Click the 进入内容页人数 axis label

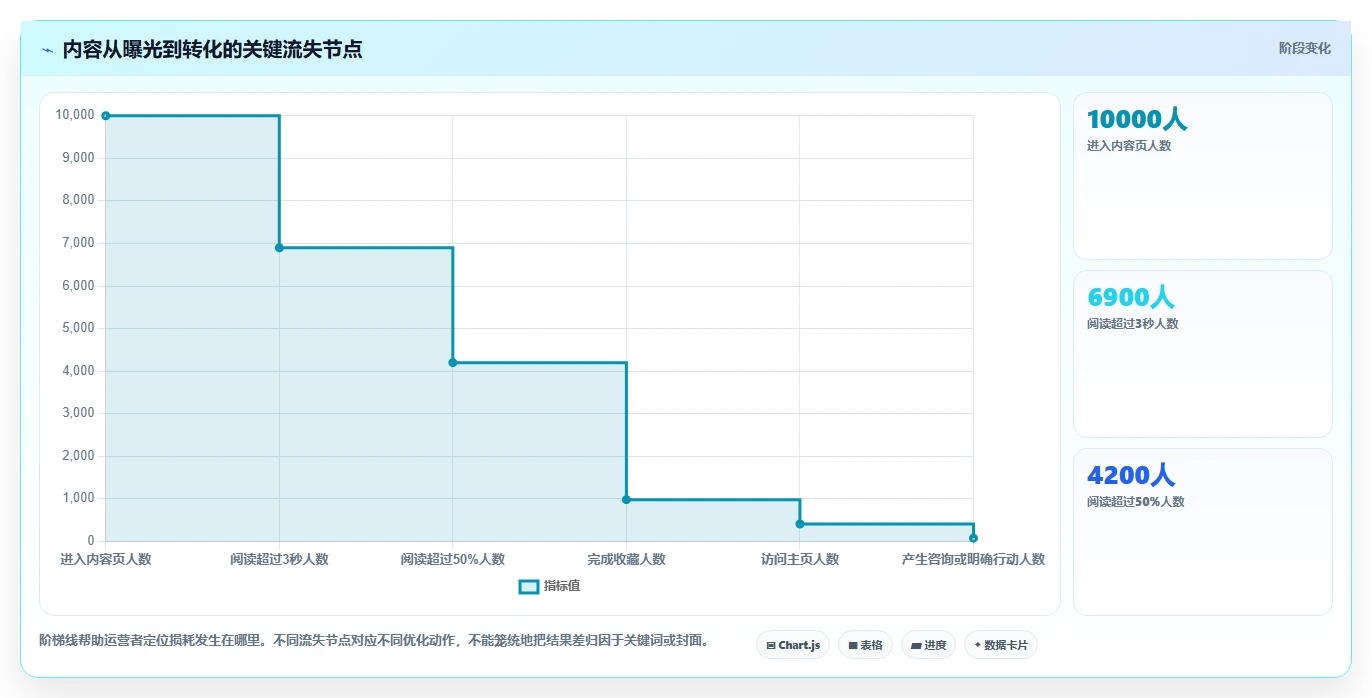tap(106, 559)
